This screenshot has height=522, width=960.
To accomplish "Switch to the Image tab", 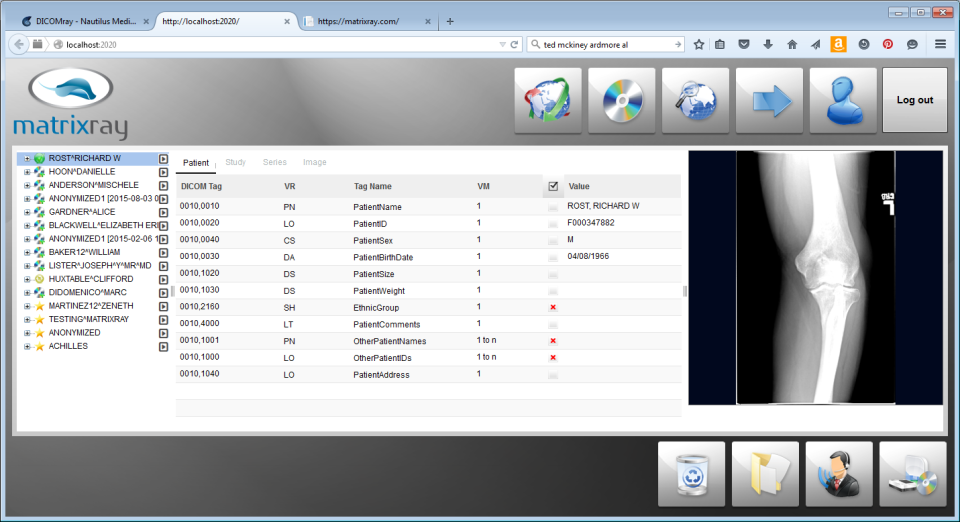I will pos(315,162).
